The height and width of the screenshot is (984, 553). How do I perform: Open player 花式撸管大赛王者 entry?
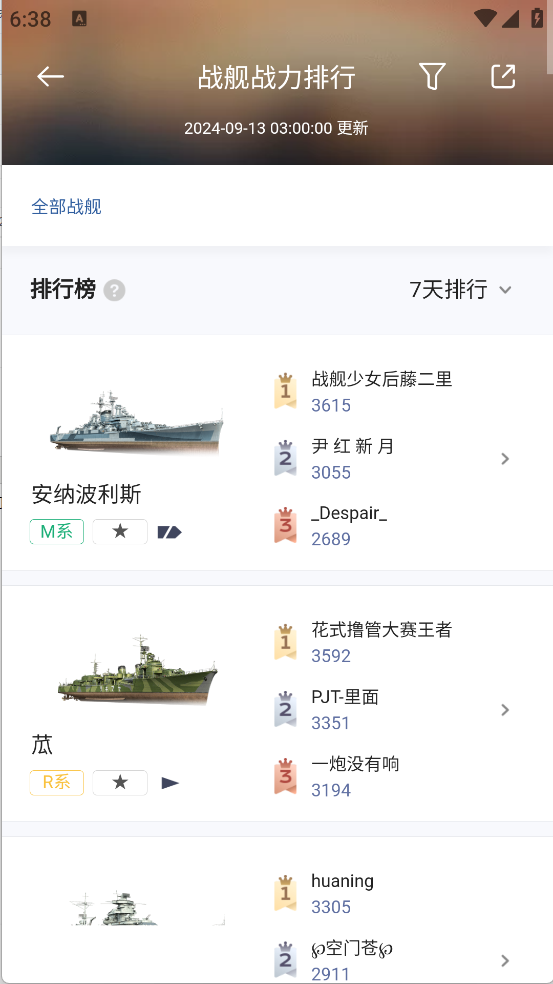pos(382,642)
